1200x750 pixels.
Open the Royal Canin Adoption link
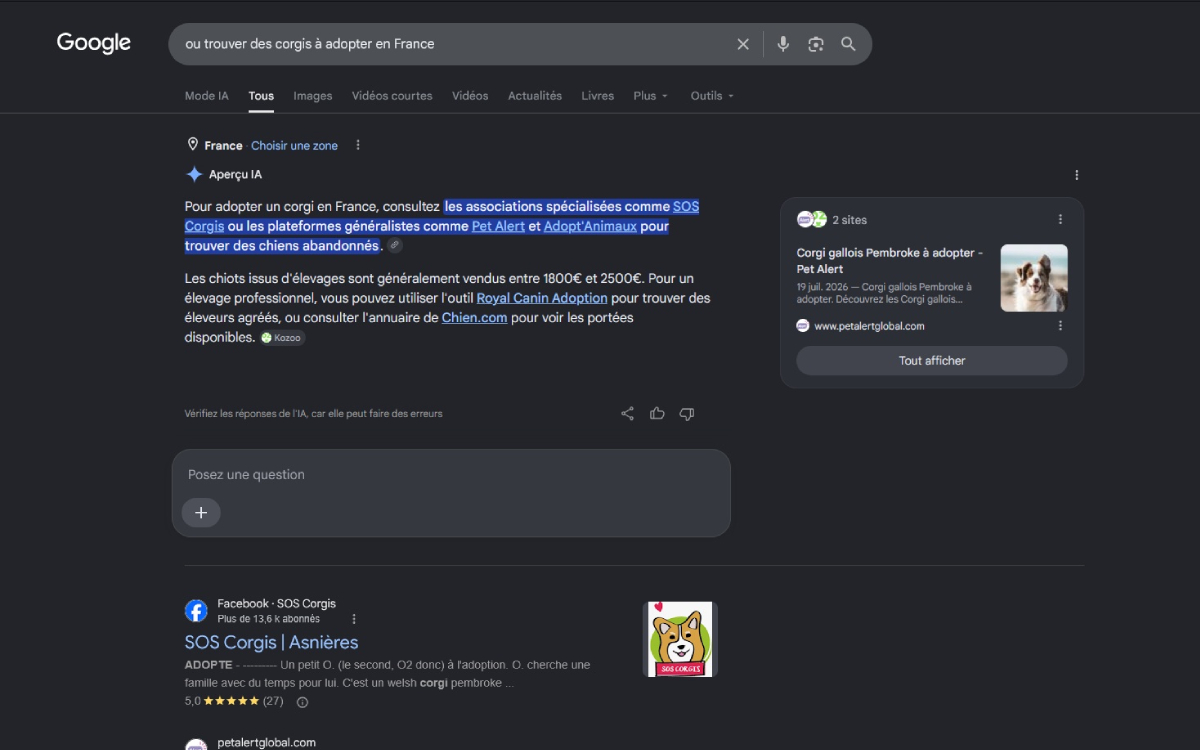[x=542, y=298]
